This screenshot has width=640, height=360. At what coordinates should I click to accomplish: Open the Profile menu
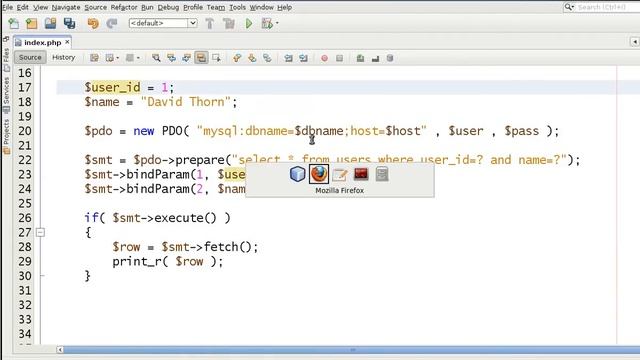coord(193,7)
